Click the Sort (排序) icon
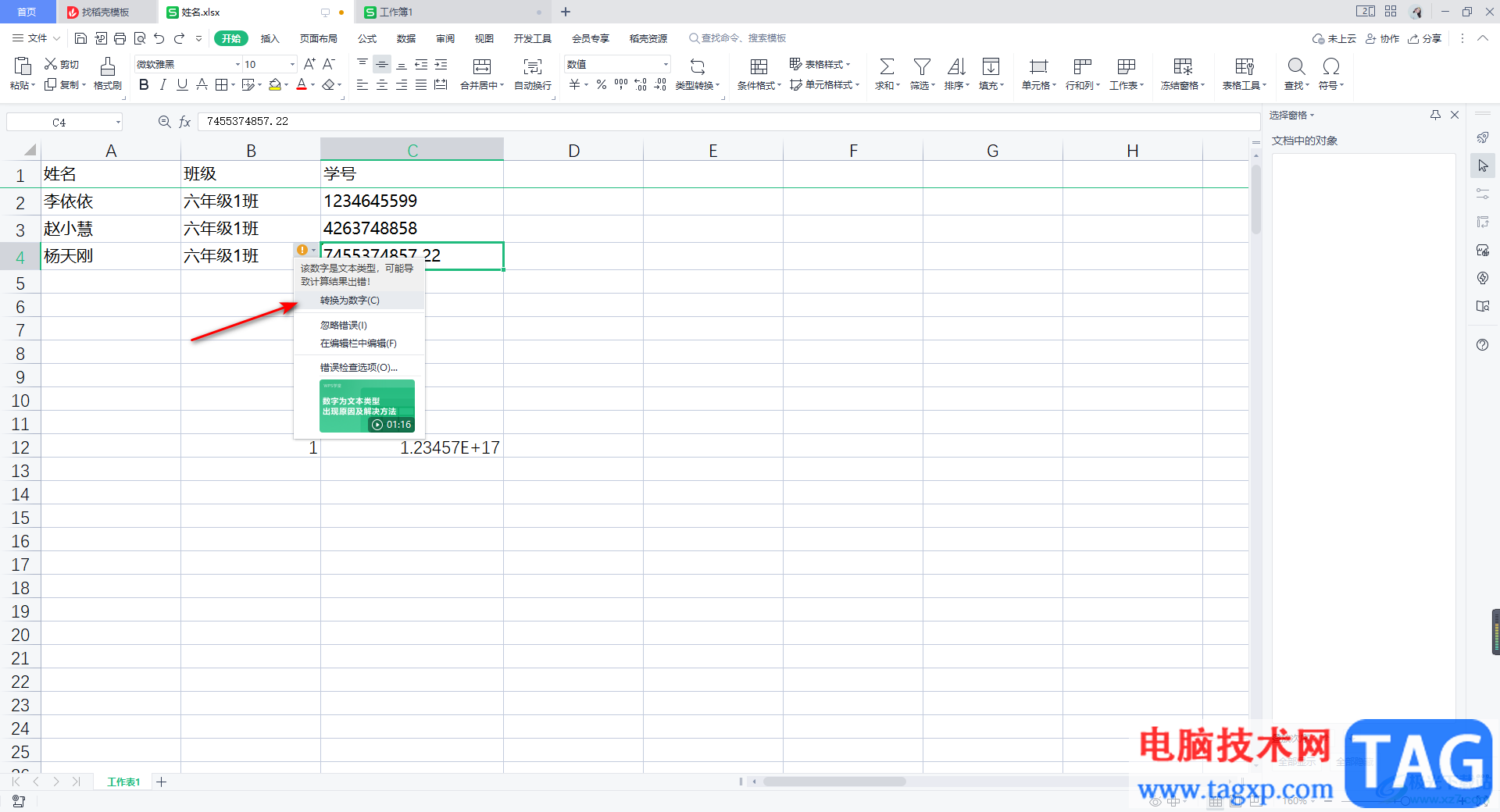 click(x=956, y=66)
